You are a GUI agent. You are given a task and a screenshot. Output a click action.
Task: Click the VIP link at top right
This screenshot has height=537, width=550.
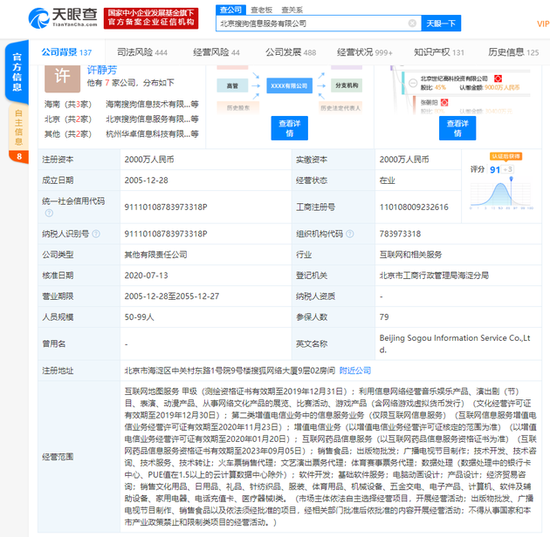point(543,24)
